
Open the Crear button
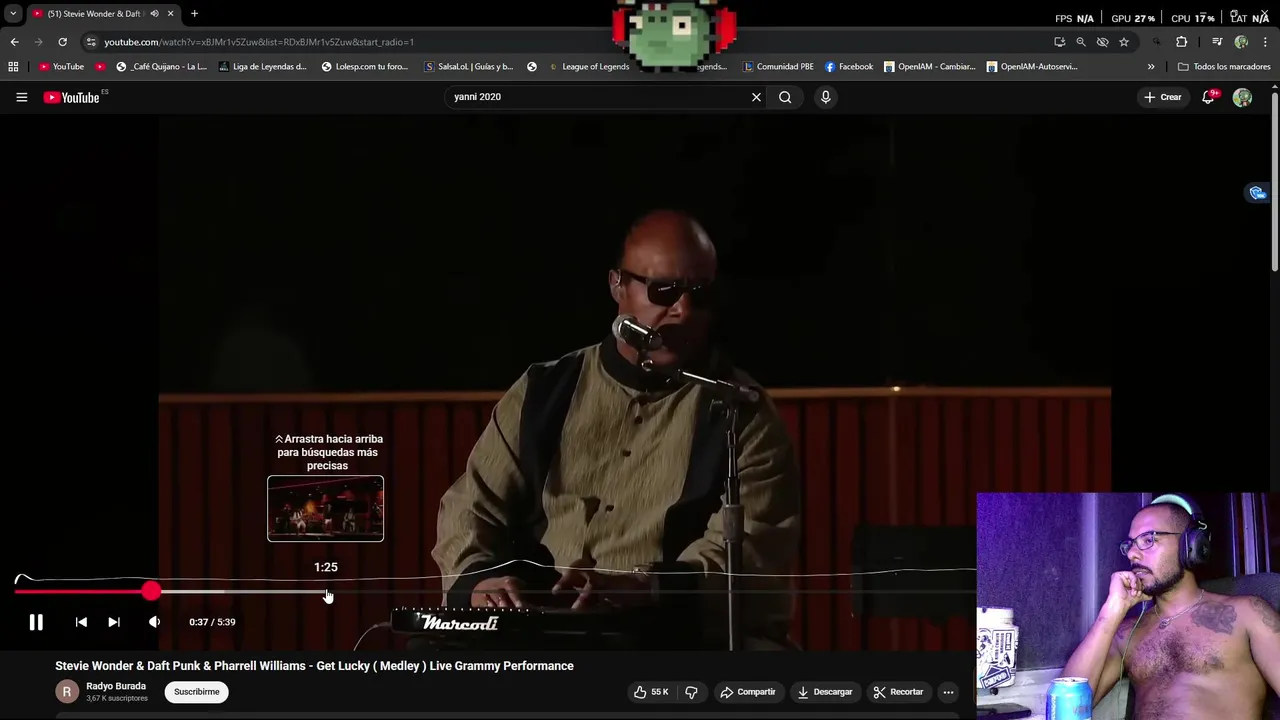tap(1163, 97)
